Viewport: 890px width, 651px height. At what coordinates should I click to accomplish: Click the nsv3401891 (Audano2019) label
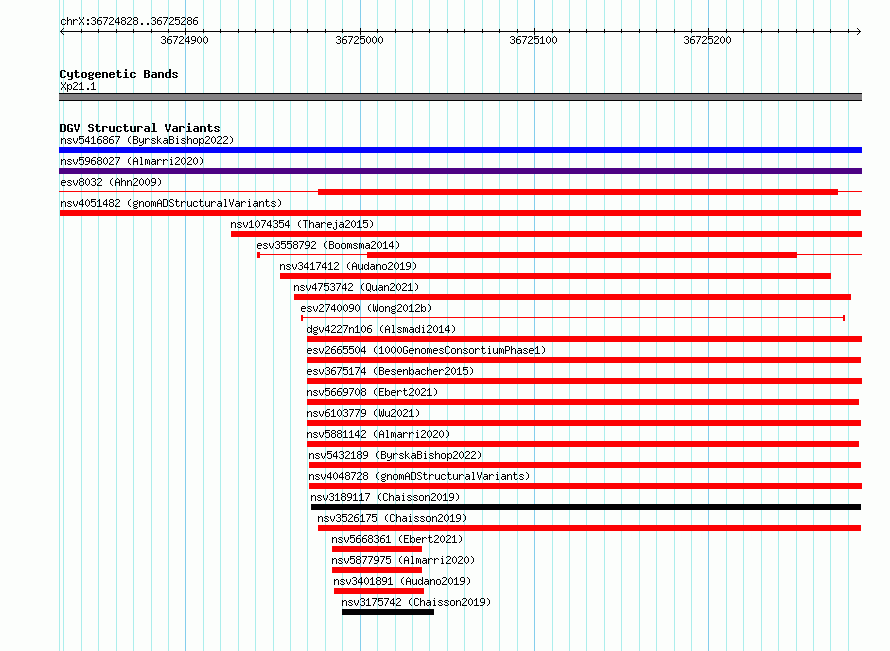402,581
